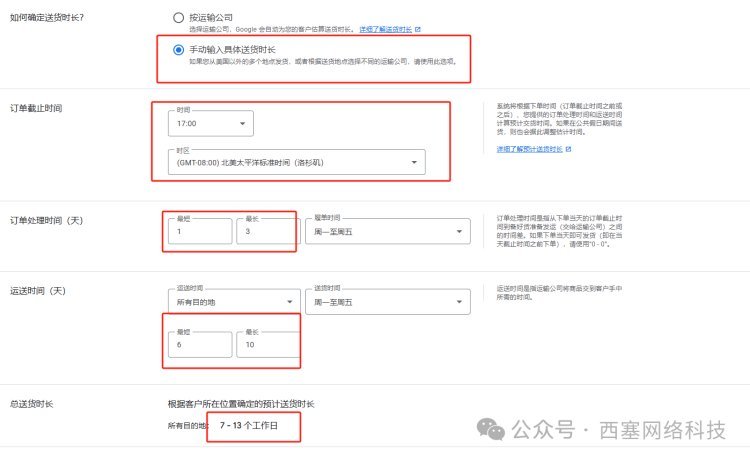Open the 详细了解送货时长 link
The image size is (750, 460).
[x=385, y=30]
